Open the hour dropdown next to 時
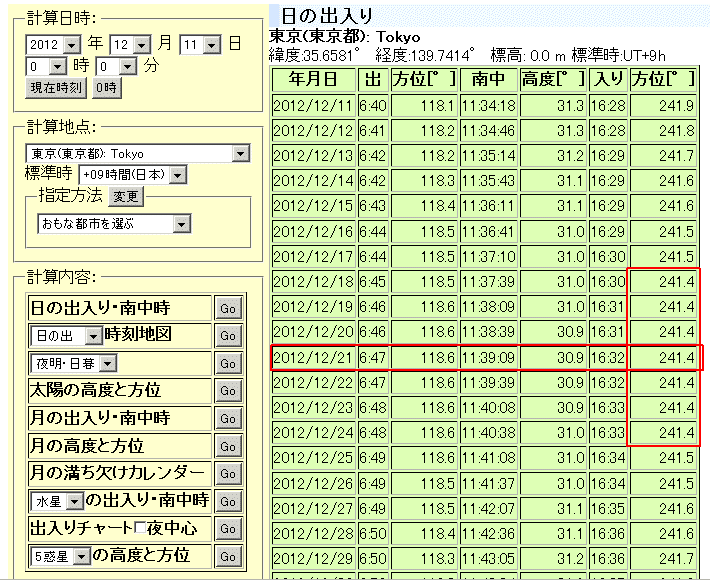 click(x=46, y=67)
